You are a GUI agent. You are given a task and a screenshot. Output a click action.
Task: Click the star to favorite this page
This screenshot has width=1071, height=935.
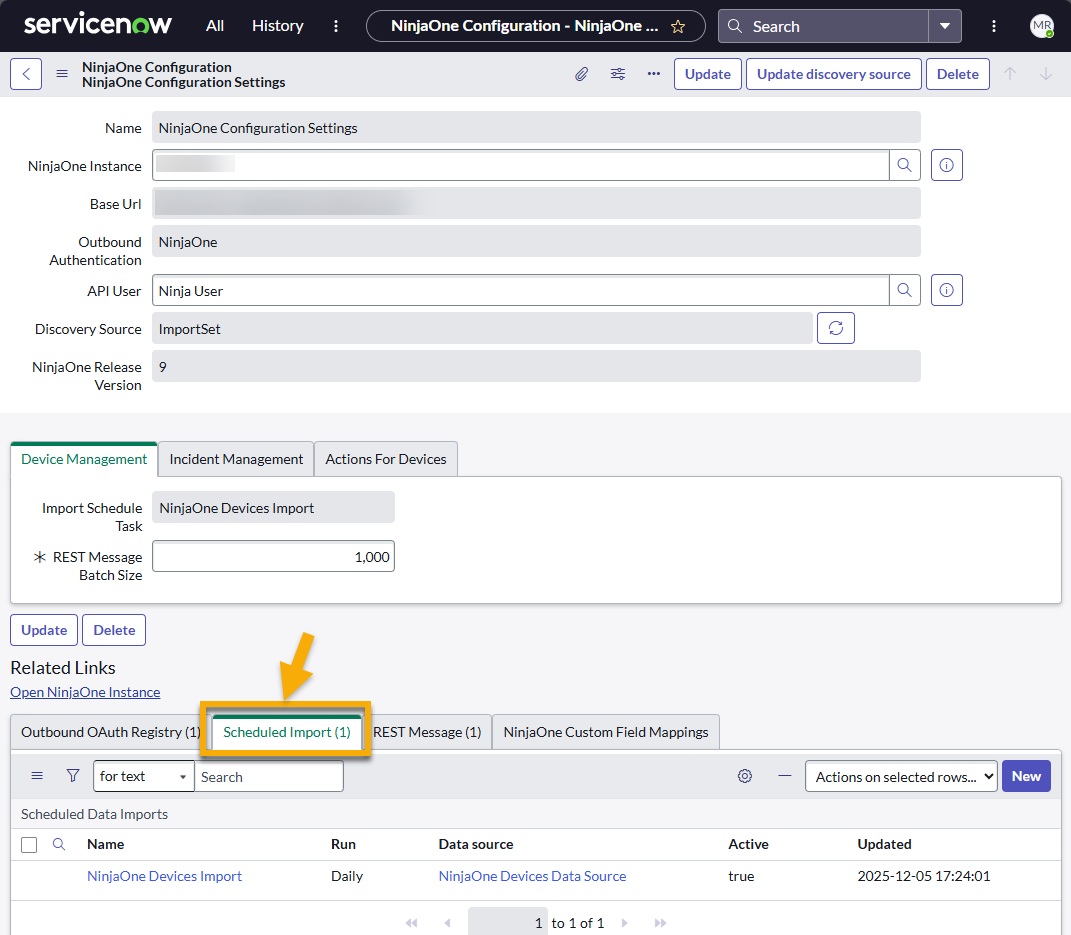[x=678, y=26]
